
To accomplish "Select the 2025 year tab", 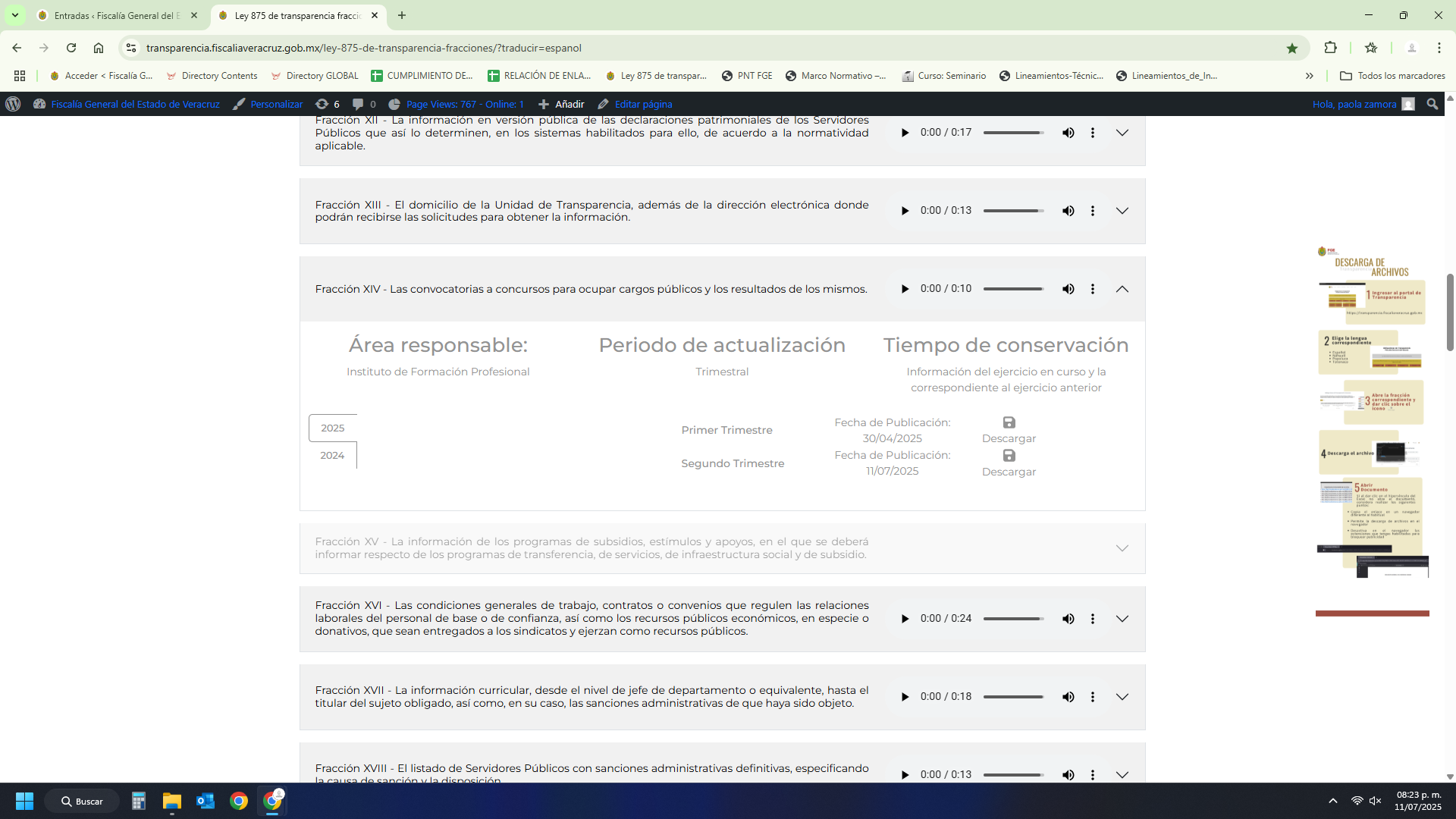I will [332, 428].
